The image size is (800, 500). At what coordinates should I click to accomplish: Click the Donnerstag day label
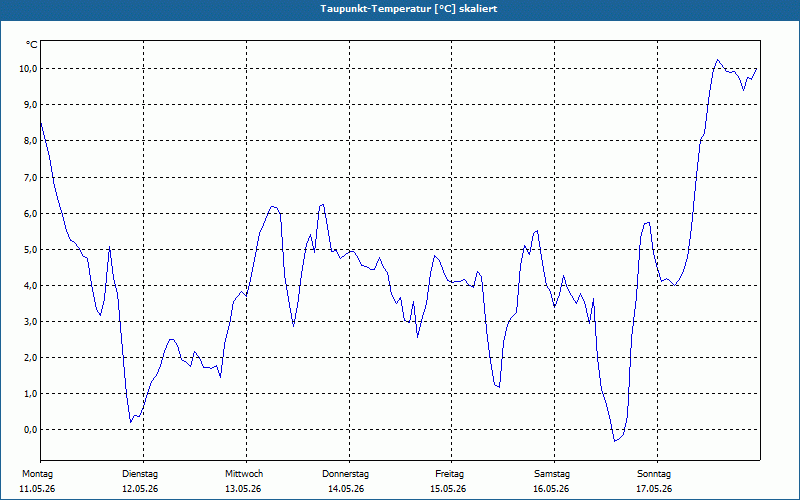(345, 474)
